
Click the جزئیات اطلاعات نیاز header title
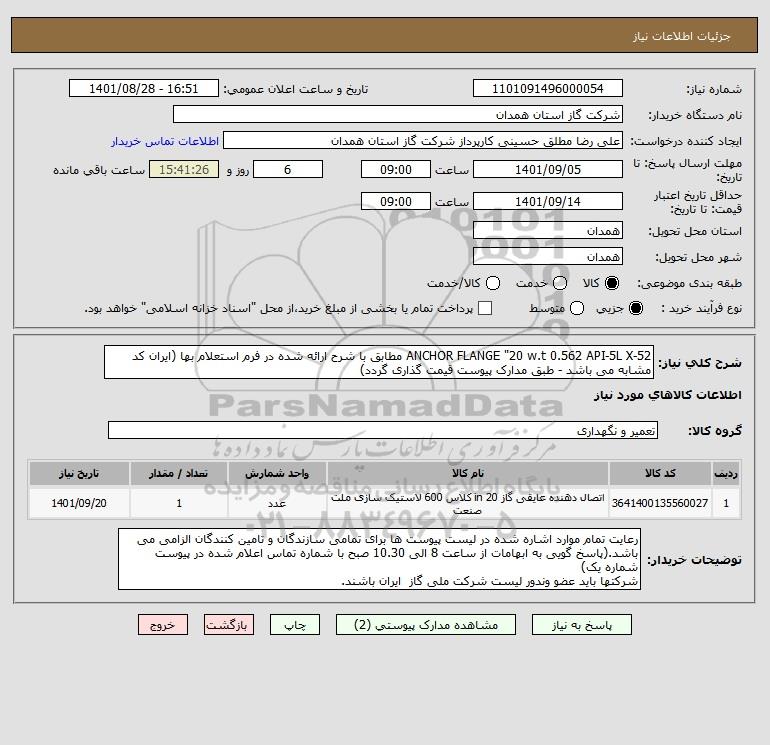click(x=682, y=36)
